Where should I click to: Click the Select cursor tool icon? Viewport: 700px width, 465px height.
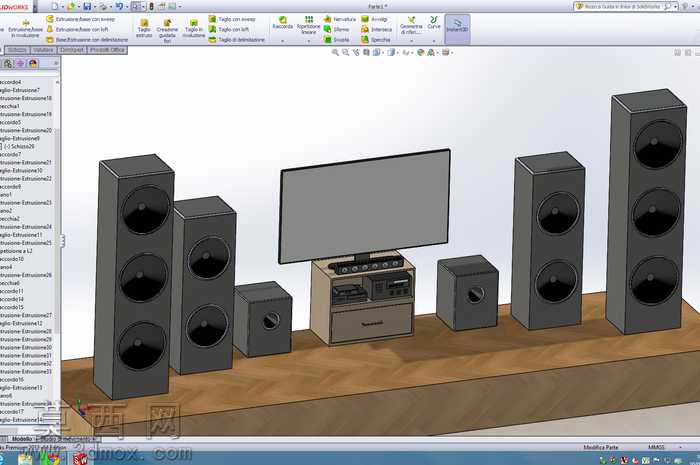(x=136, y=6)
